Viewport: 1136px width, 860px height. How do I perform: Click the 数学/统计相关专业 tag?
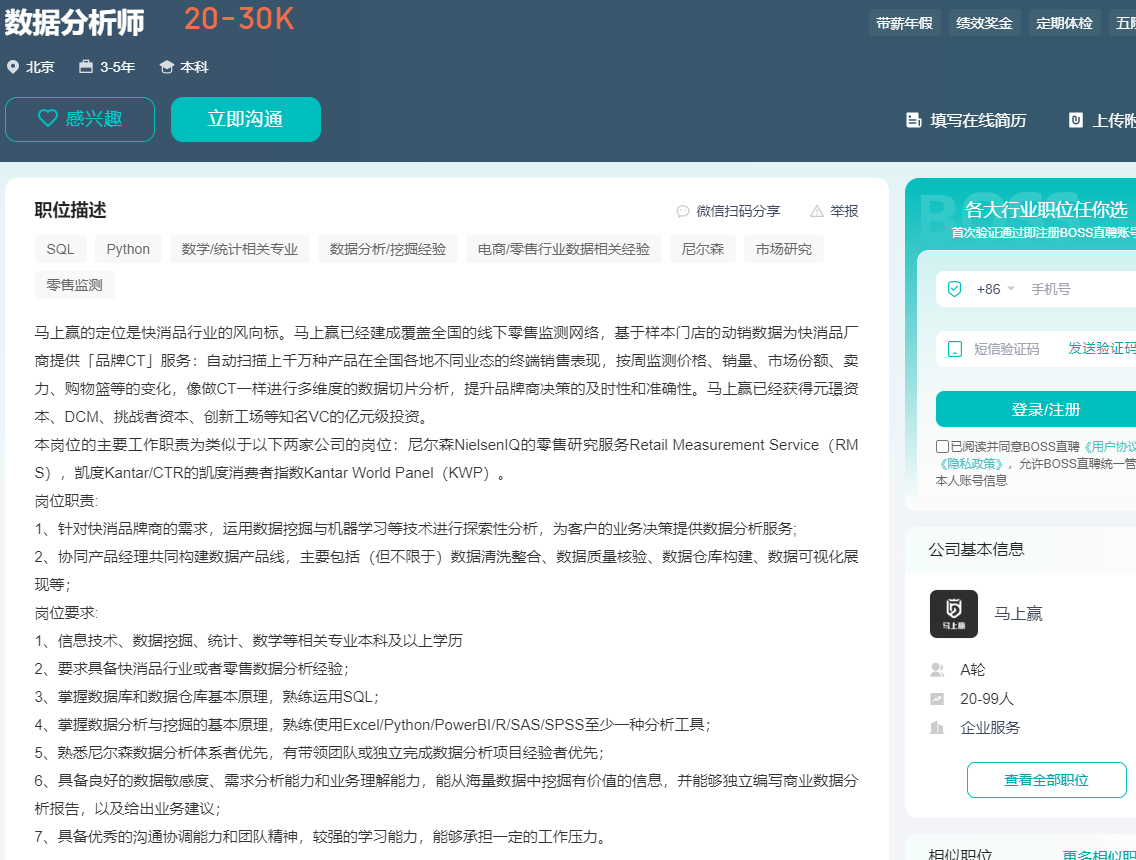point(240,249)
